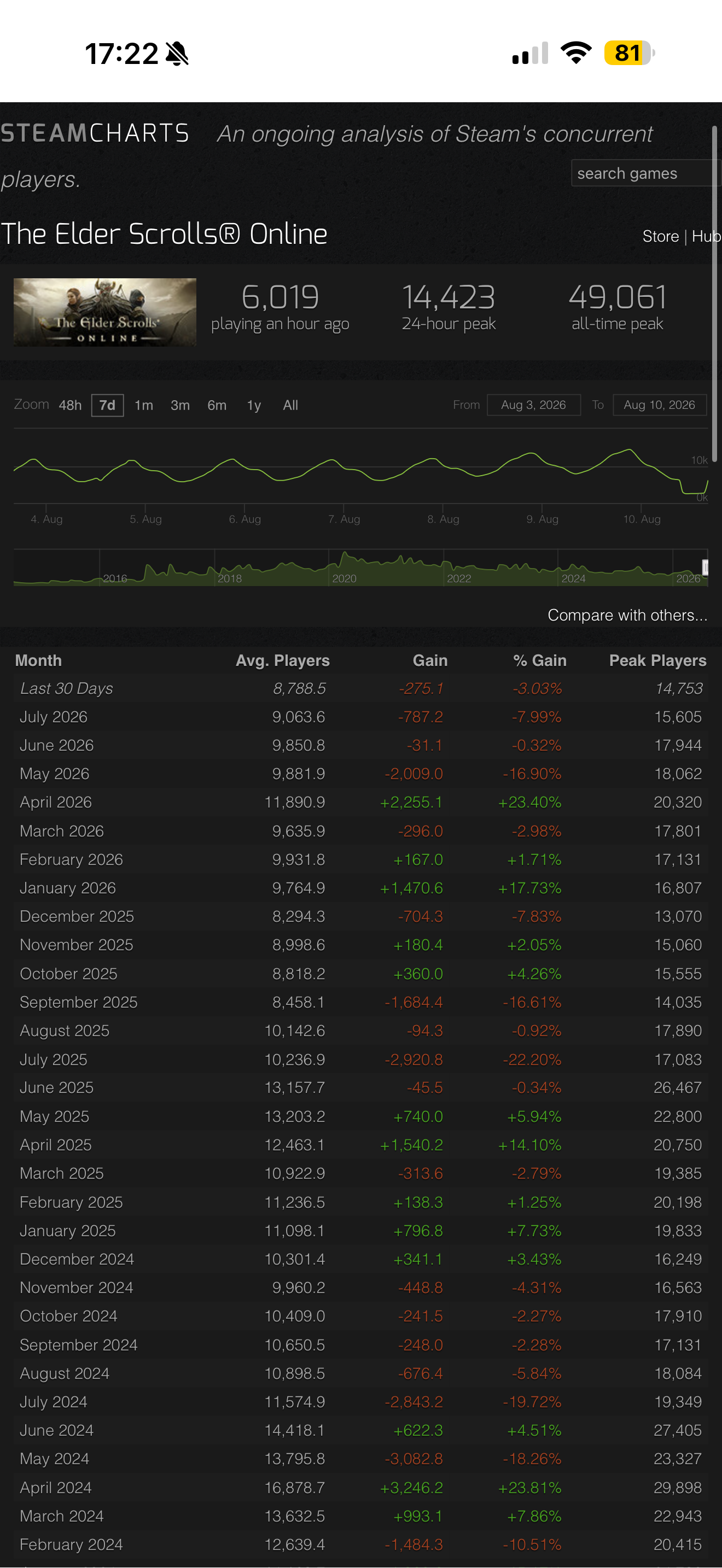
Task: Open the Hub link
Action: 706,236
